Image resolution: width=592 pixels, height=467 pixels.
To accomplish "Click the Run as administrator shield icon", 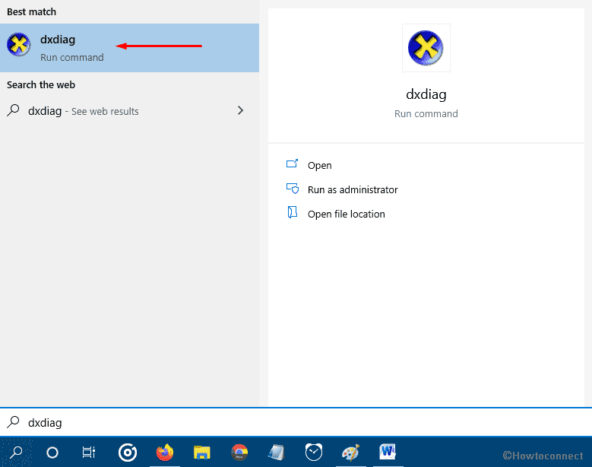I will point(292,188).
